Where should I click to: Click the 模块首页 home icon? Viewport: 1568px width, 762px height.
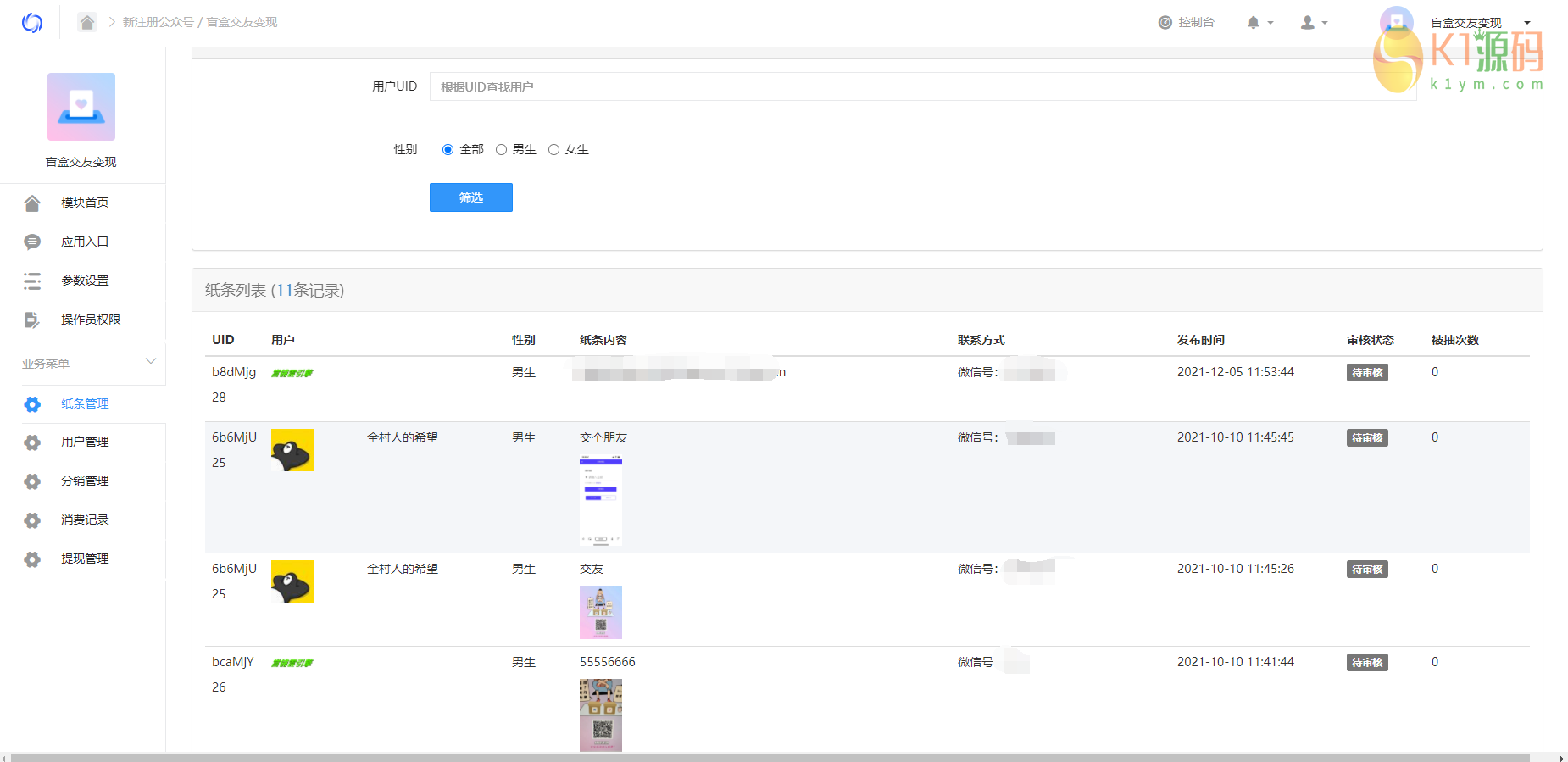pos(32,203)
